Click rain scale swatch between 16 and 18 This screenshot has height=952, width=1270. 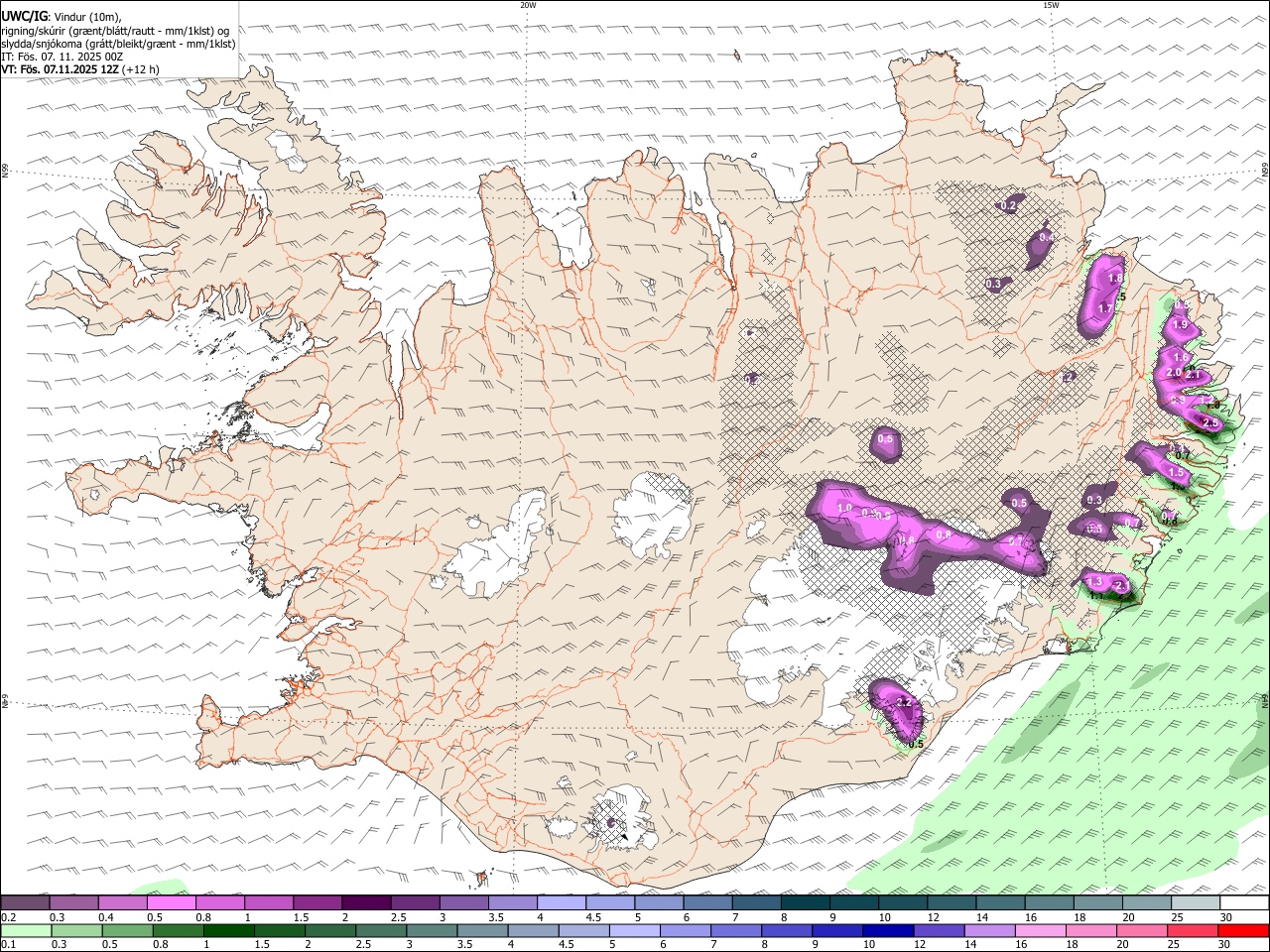(x=1041, y=930)
